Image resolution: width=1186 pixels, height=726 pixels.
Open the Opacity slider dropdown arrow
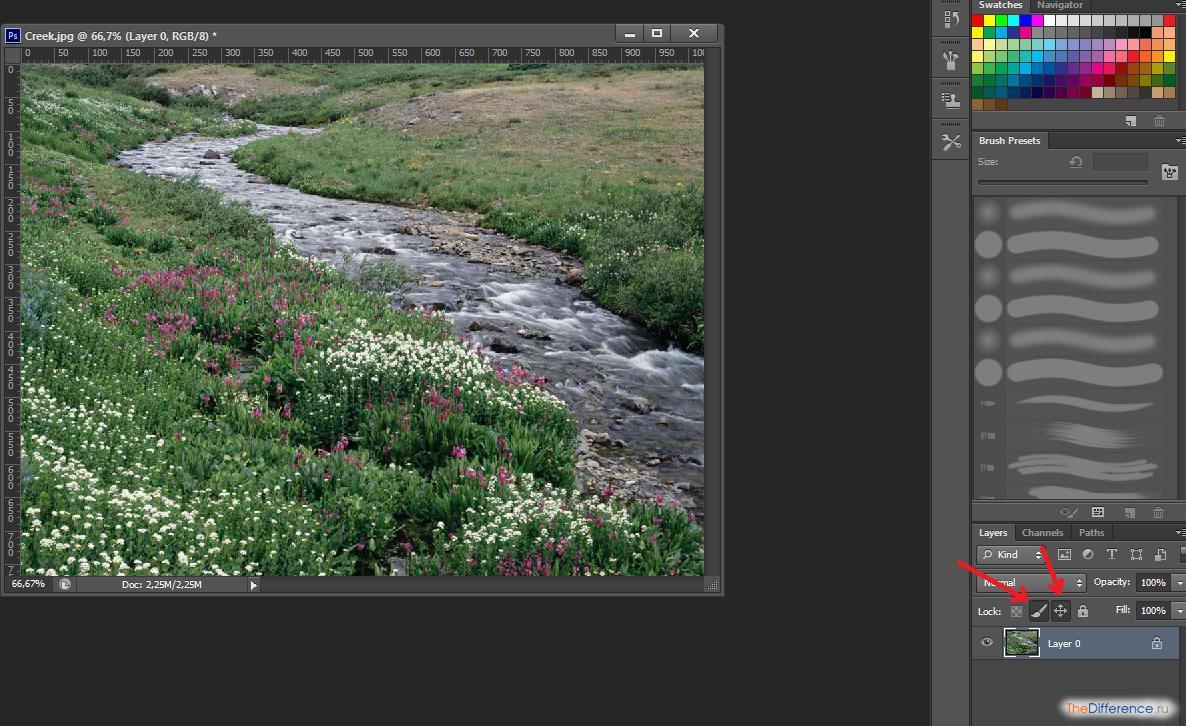(x=1179, y=582)
